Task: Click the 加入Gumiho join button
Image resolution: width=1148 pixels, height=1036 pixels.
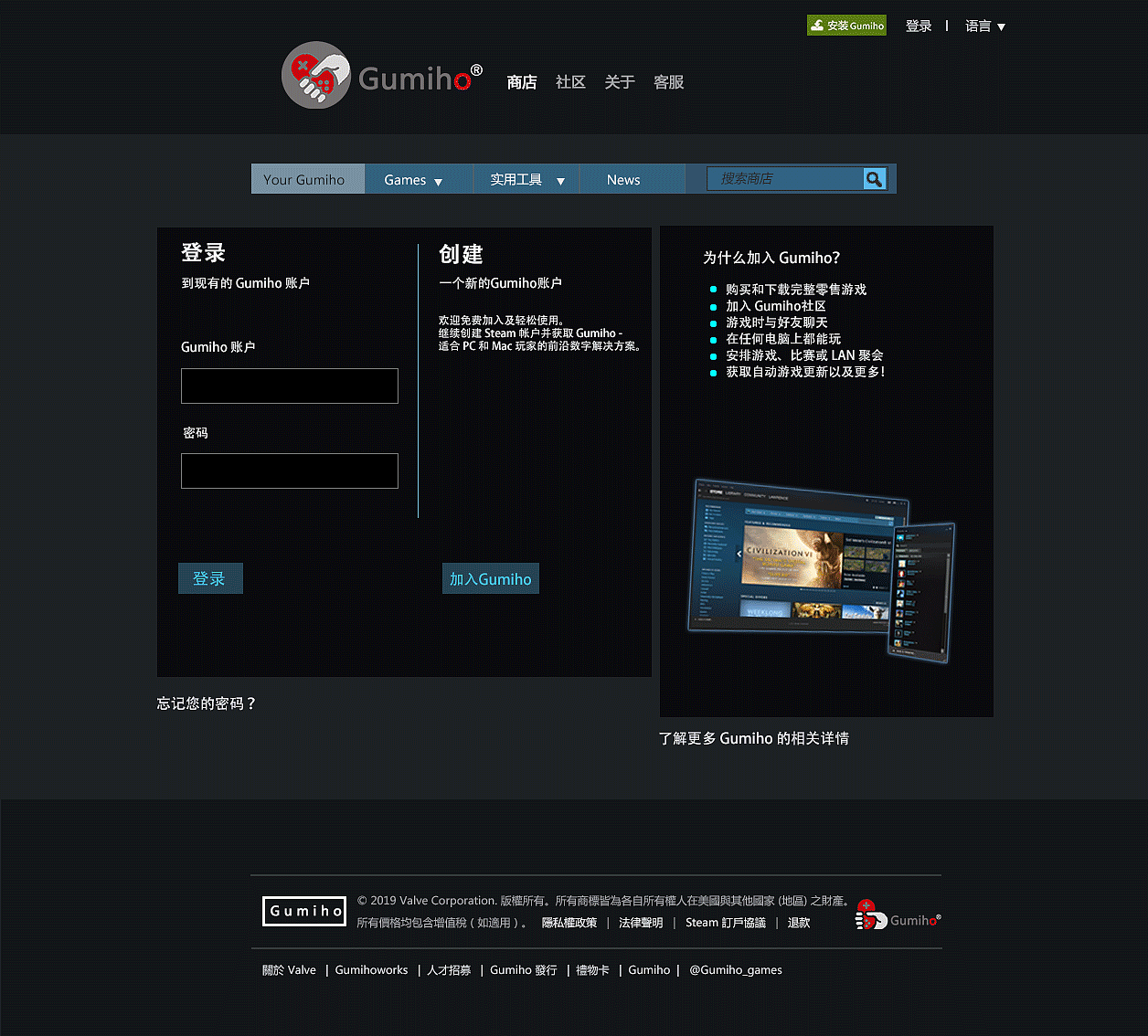Action: [x=490, y=579]
